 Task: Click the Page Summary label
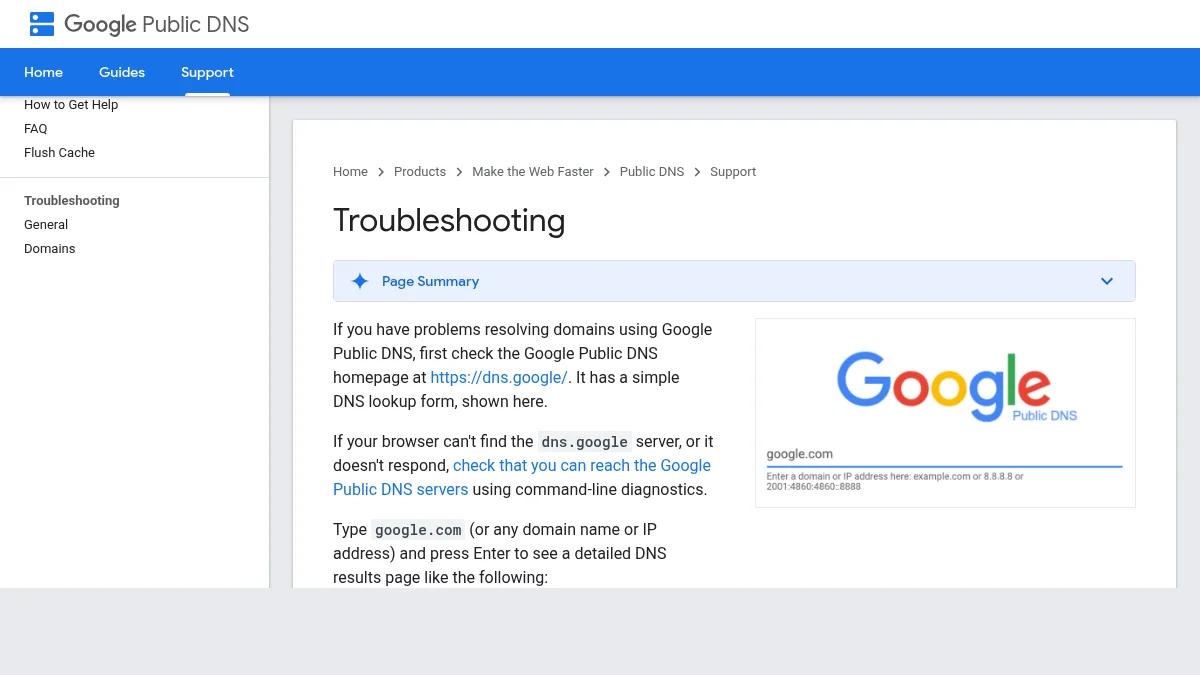(430, 281)
